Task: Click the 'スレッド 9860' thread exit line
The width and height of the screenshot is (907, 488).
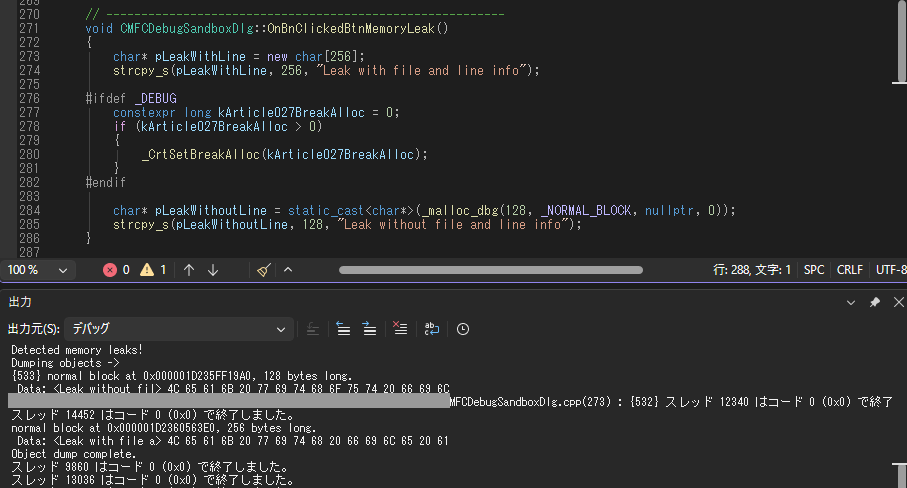Action: pos(149,467)
